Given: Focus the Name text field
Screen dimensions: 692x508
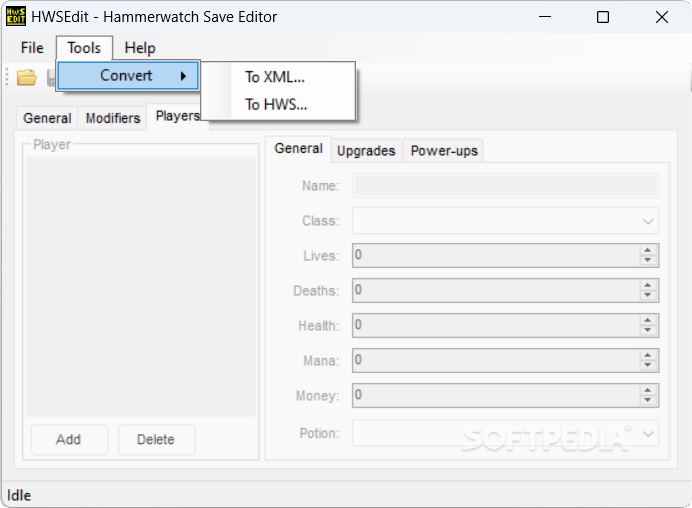Looking at the screenshot, I should click(505, 185).
